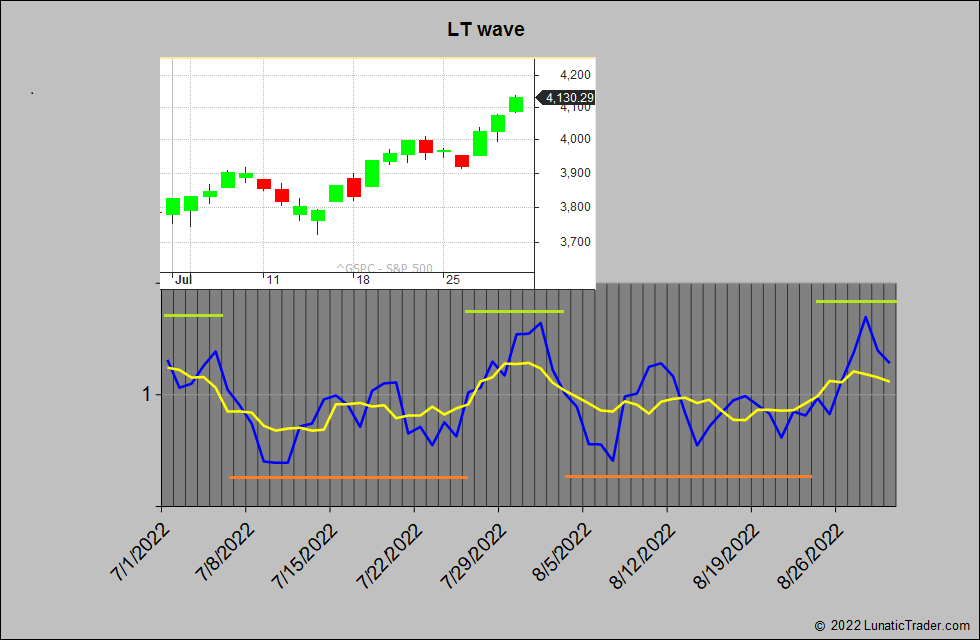
Task: Click the y-axis value 1 label
Action: (x=146, y=394)
